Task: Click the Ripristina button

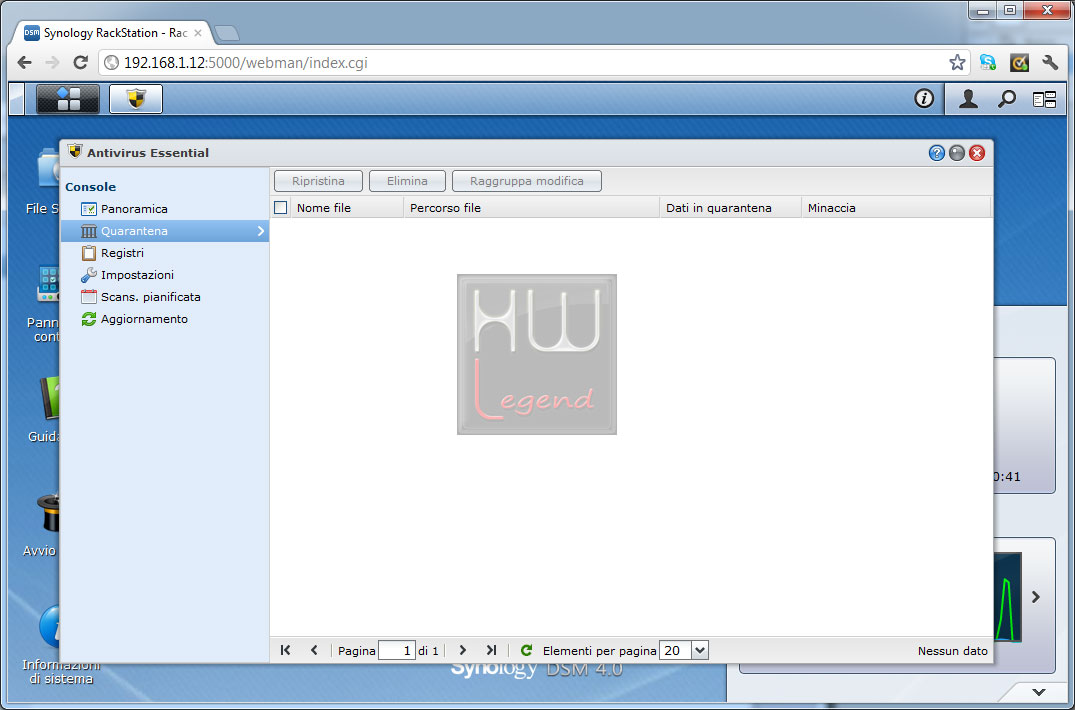Action: coord(318,181)
